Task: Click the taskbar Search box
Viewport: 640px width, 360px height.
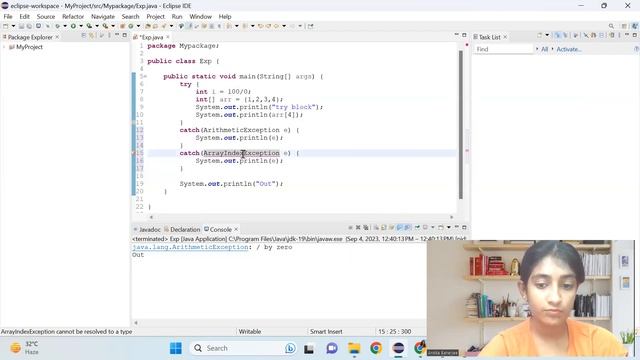Action: 243,348
